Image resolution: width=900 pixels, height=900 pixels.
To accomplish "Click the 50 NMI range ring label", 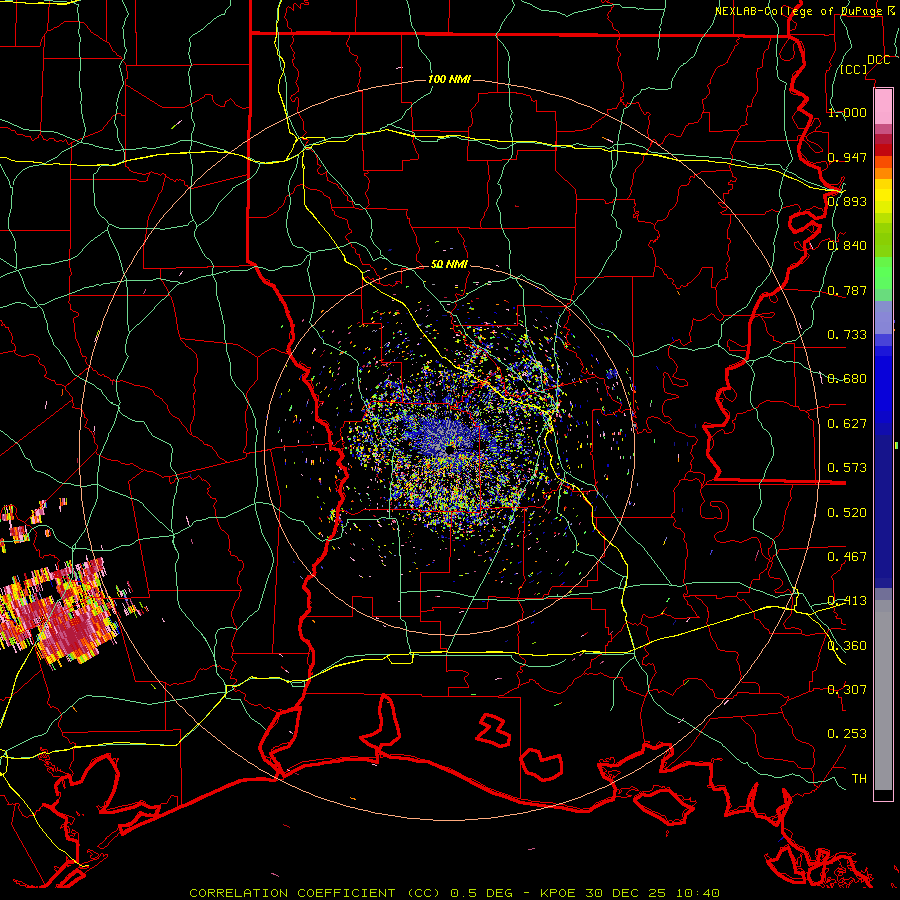I will pyautogui.click(x=449, y=264).
